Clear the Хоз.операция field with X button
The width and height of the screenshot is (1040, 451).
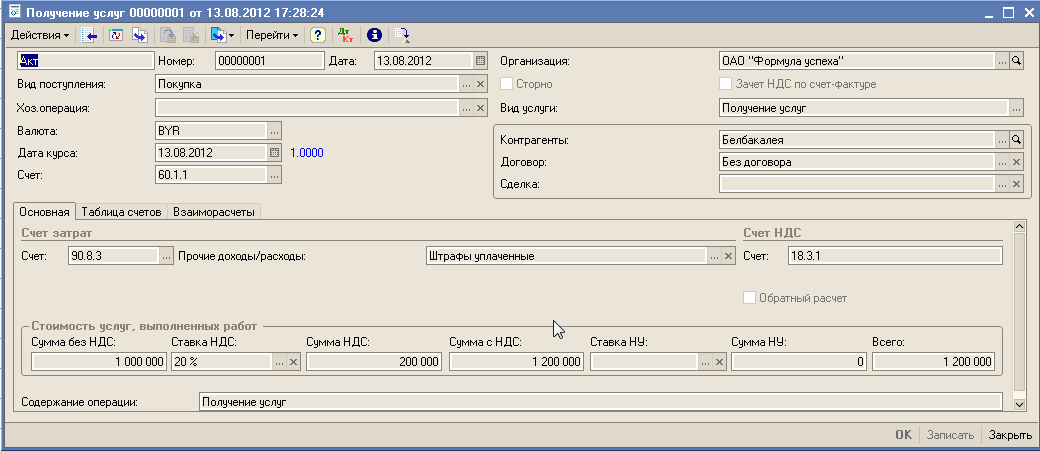[x=480, y=107]
